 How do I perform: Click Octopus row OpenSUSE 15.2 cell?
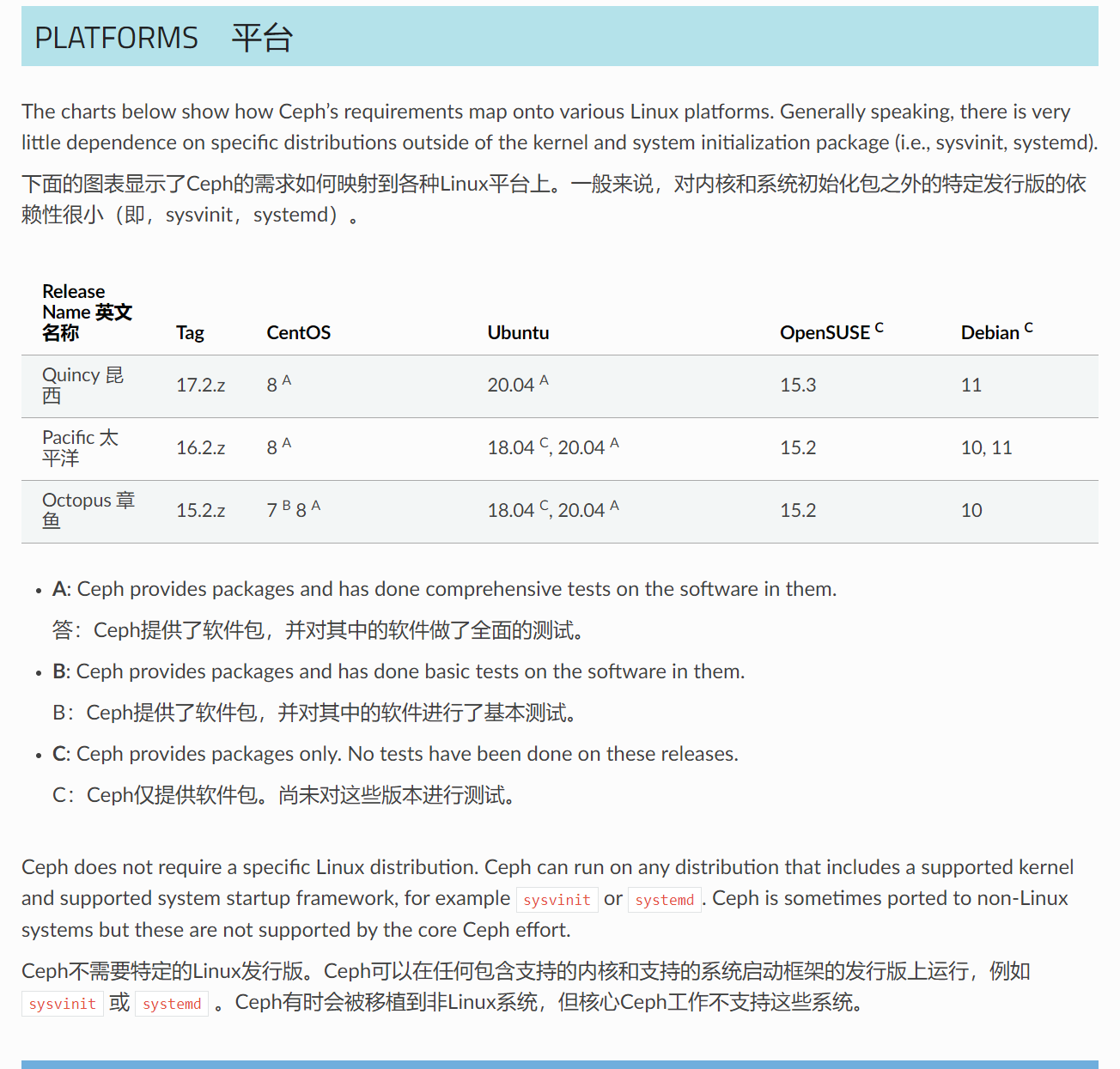[x=798, y=511]
